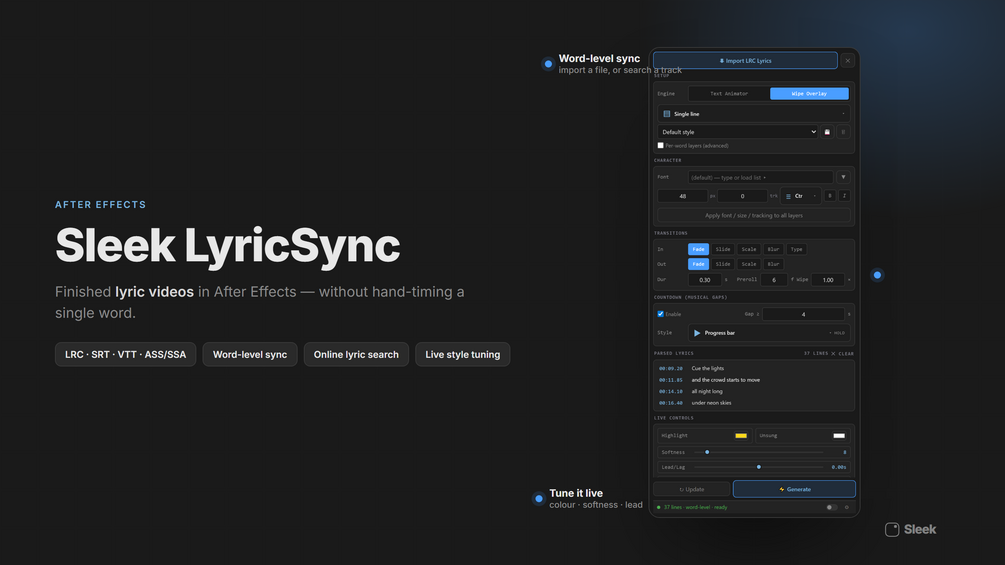Screen dimensions: 1005x565
Task: Click the Single line layout icon
Action: (667, 114)
